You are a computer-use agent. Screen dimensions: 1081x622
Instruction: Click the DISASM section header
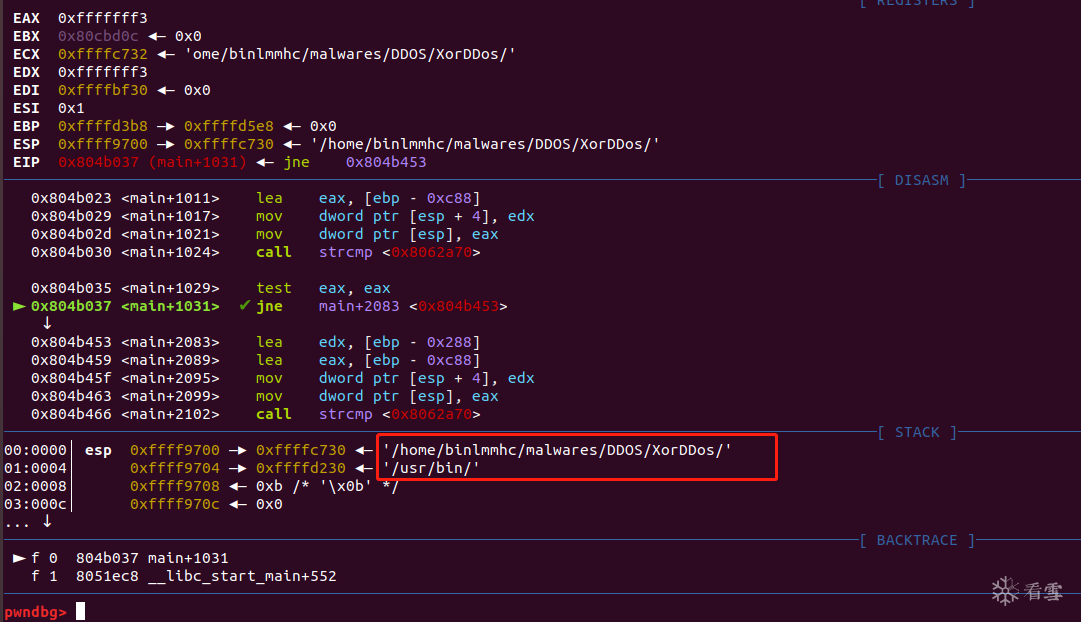pyautogui.click(x=922, y=180)
